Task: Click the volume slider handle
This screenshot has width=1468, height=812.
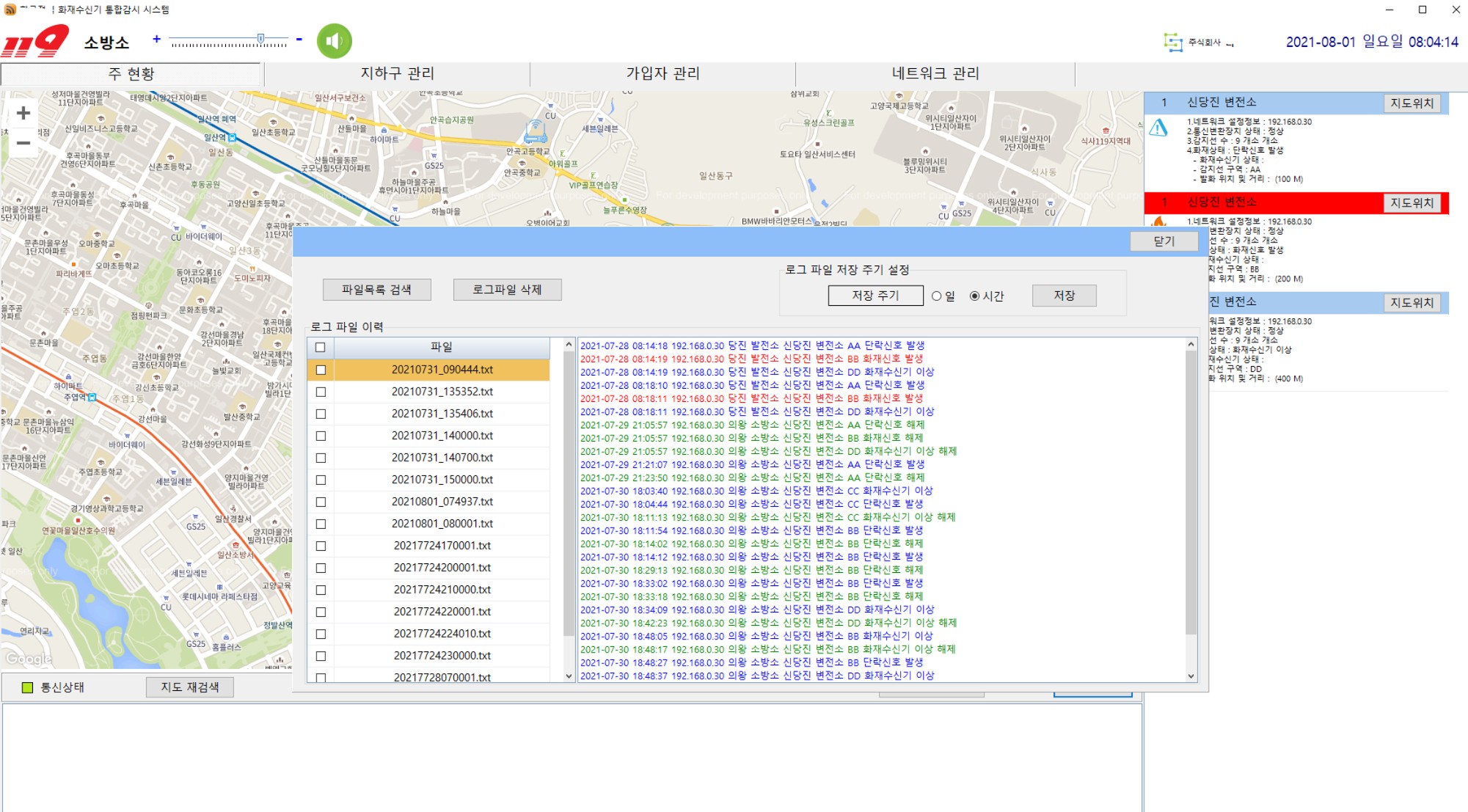Action: point(260,38)
